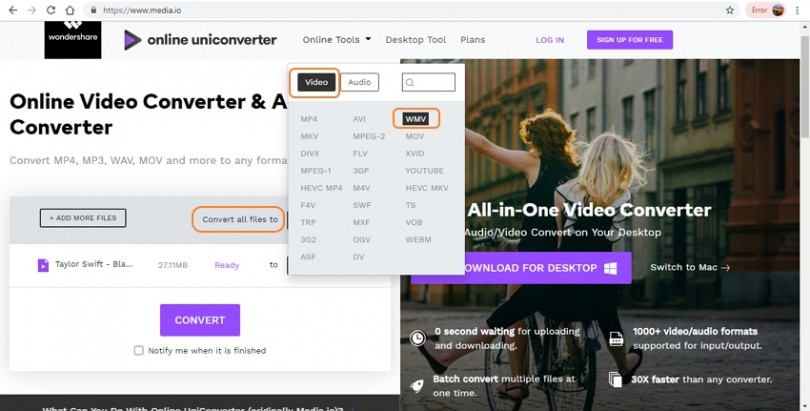Viewport: 810px width, 411px height.
Task: Pick XVID from the format grid
Action: pyautogui.click(x=415, y=153)
